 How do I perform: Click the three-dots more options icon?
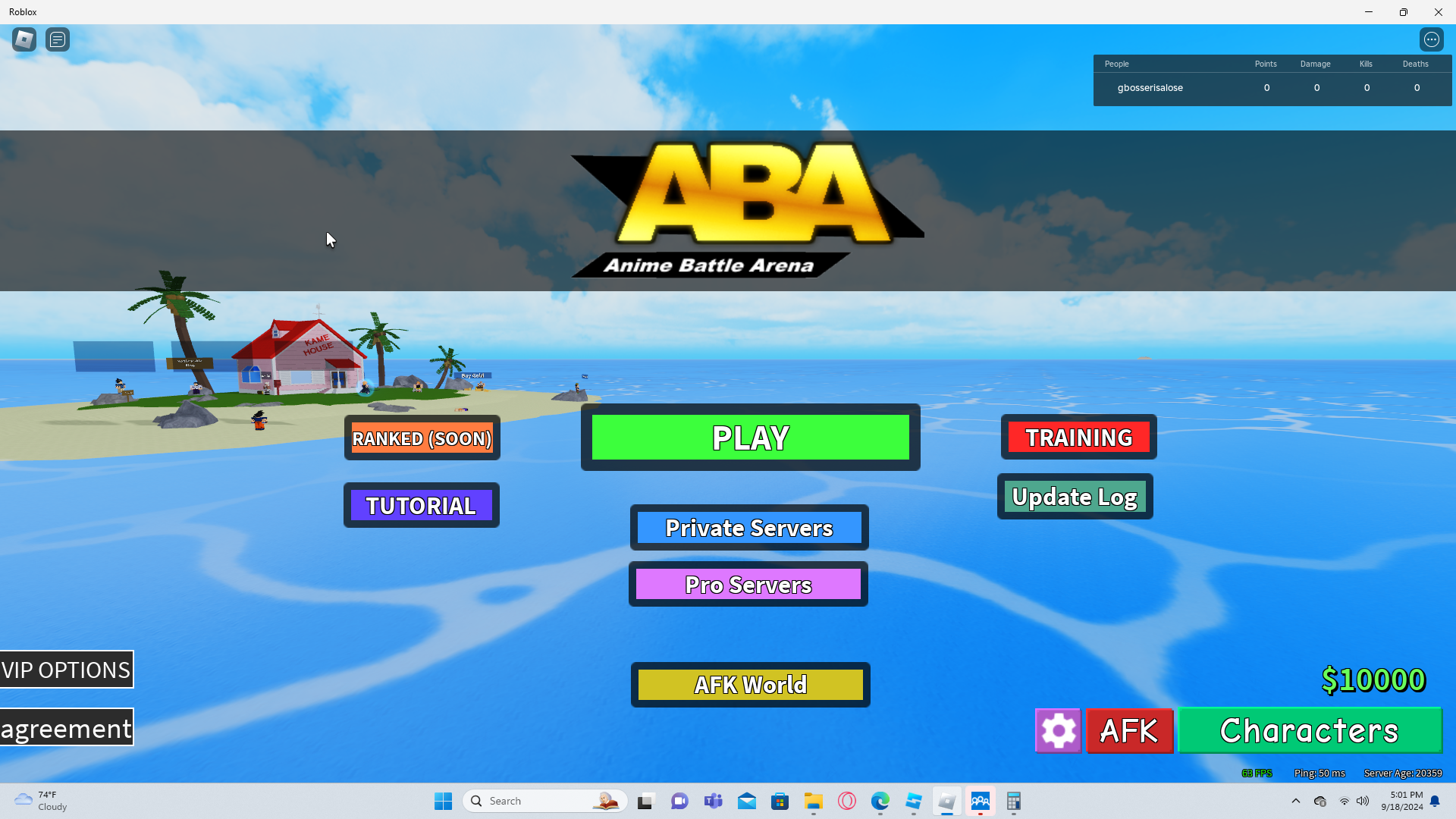(x=1431, y=39)
